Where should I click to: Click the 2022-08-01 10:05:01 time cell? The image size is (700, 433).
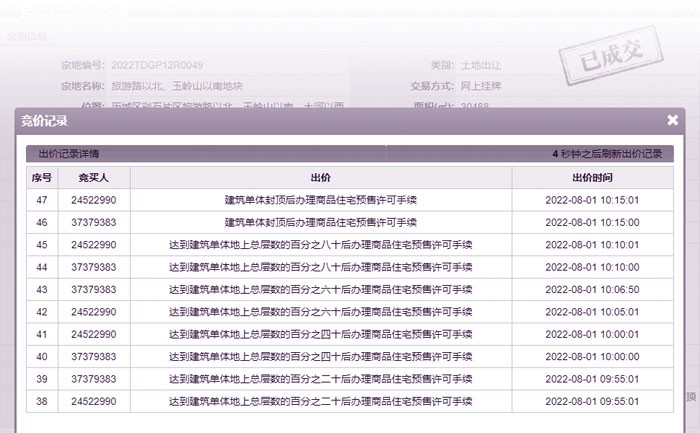point(592,312)
